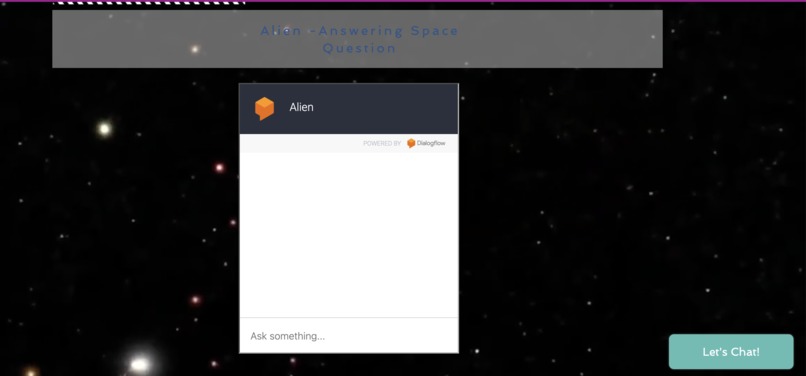Click the "POWERED BY" label

[382, 144]
